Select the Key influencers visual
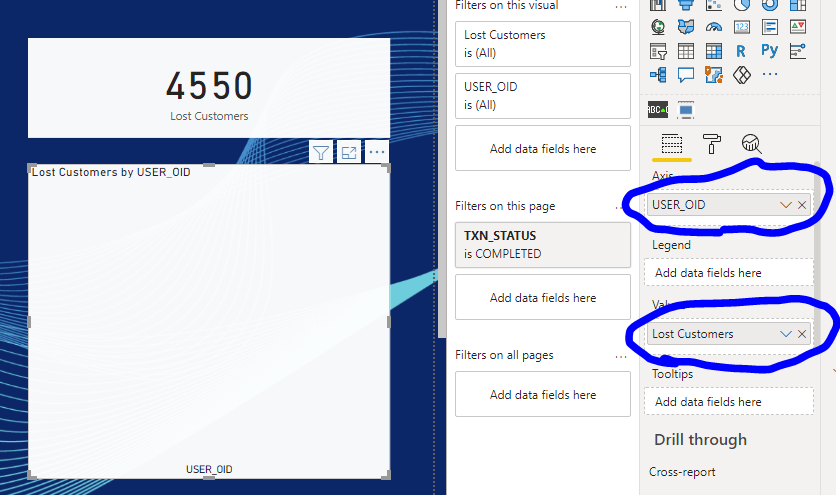840x495 pixels. pos(798,51)
